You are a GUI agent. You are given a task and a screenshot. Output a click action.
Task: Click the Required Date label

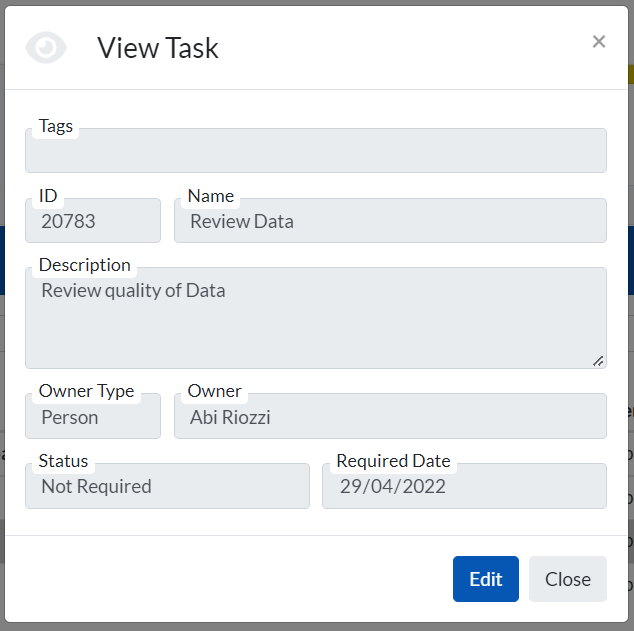393,461
